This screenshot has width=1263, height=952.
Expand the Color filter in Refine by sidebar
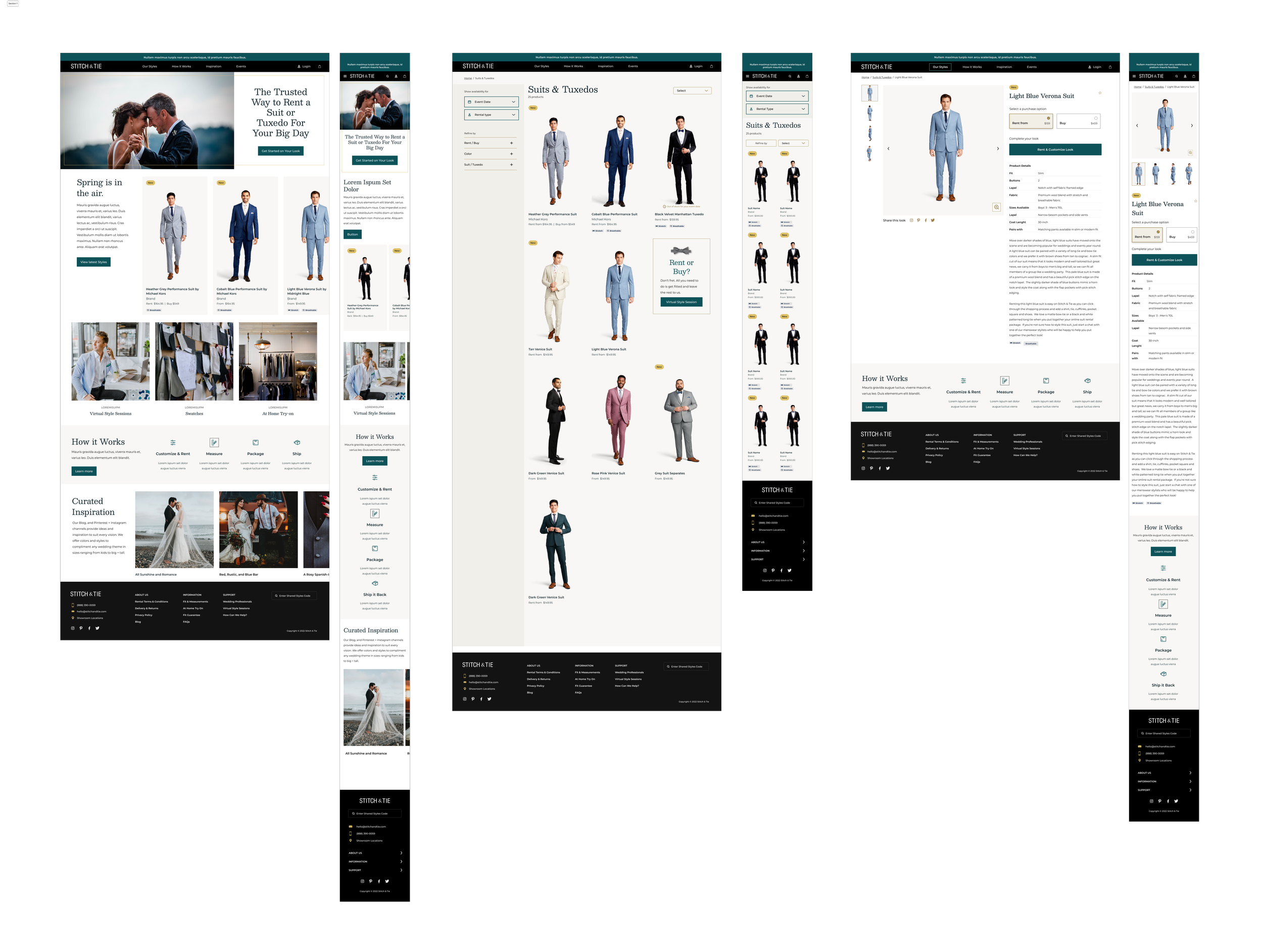[x=511, y=154]
